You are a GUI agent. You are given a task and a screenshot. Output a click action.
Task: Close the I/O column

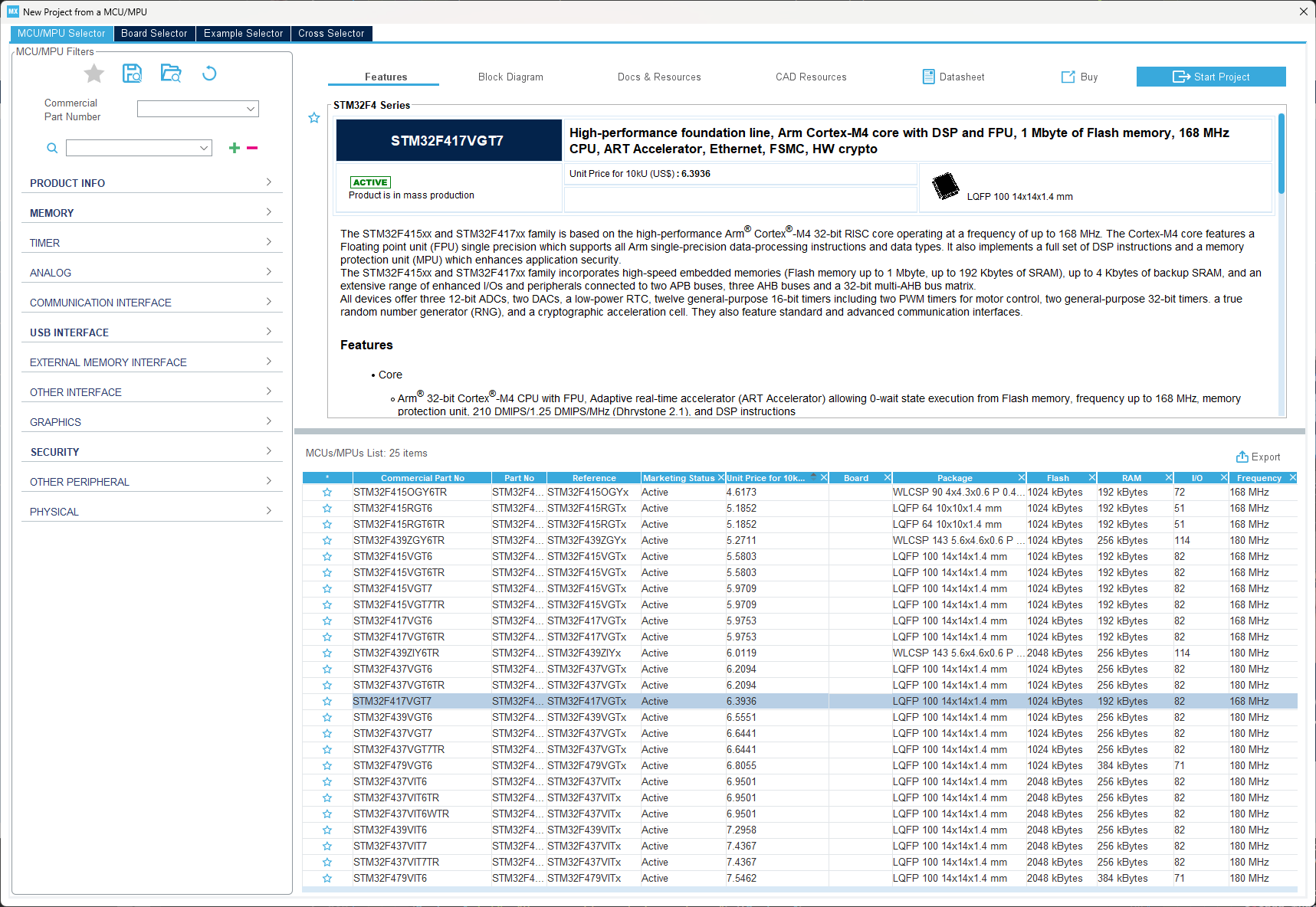[x=1223, y=477]
